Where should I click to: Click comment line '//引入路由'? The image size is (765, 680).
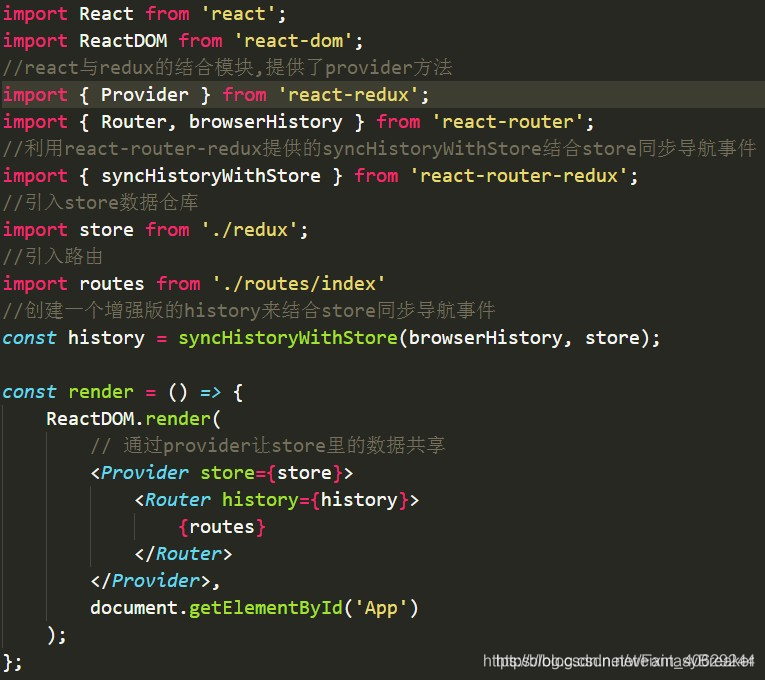(x=53, y=257)
